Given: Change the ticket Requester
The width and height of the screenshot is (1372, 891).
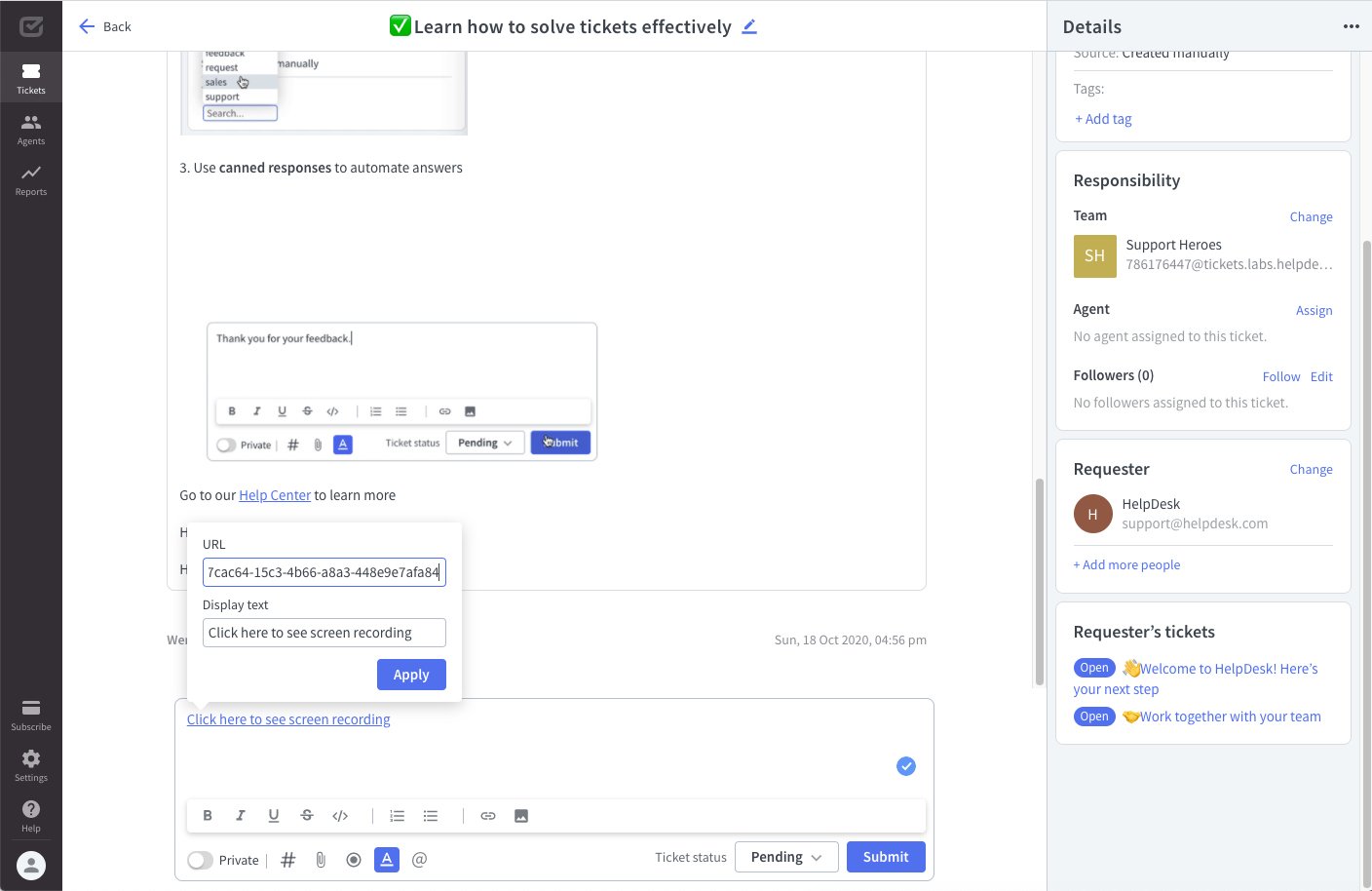Looking at the screenshot, I should (x=1311, y=470).
